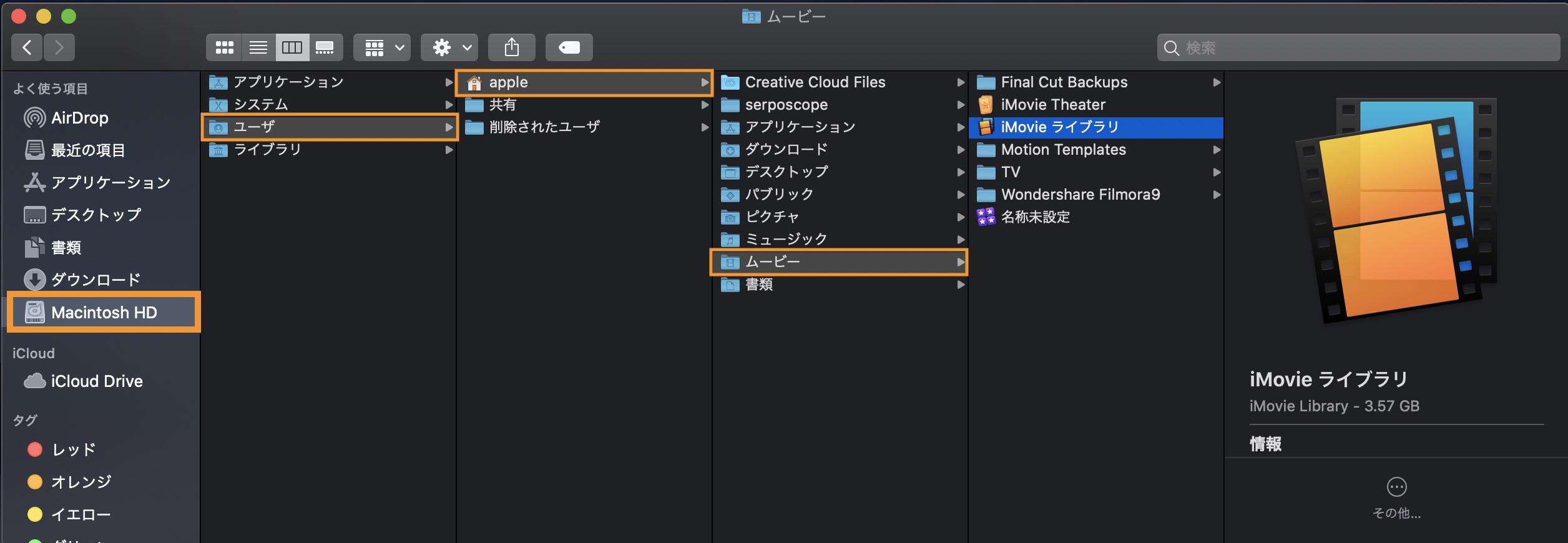Select the apple home folder
The image size is (1568, 543).
[584, 82]
